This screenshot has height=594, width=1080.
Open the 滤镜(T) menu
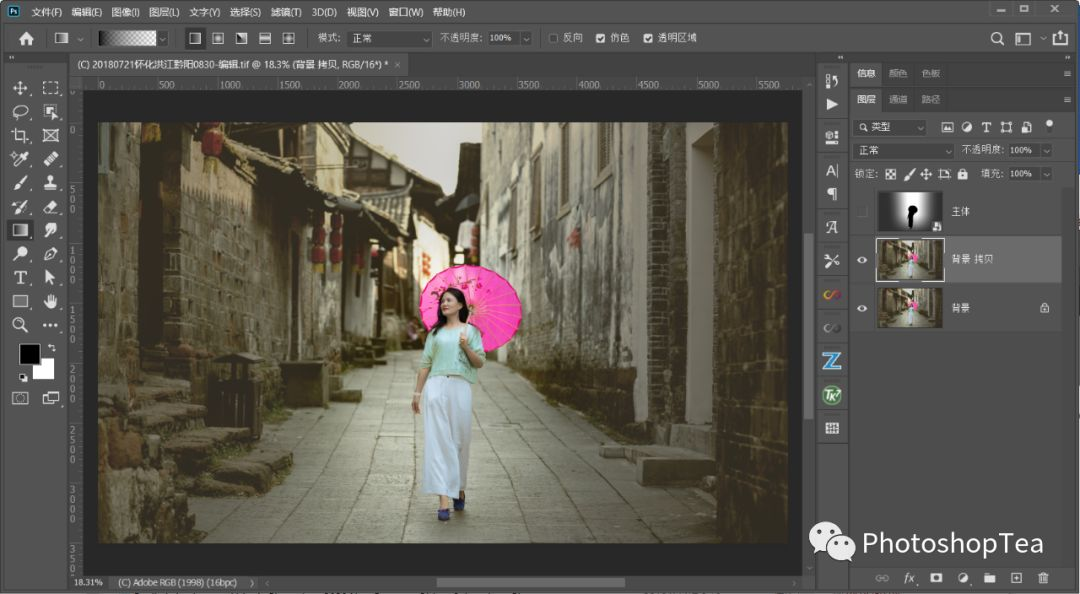point(286,12)
